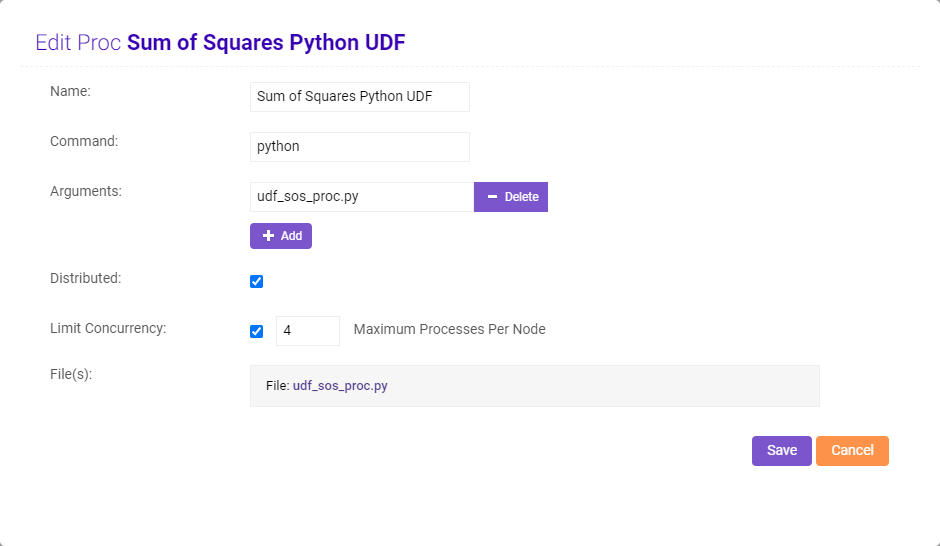Click the "File(s):" label
Screen dimensions: 940x546
point(71,374)
